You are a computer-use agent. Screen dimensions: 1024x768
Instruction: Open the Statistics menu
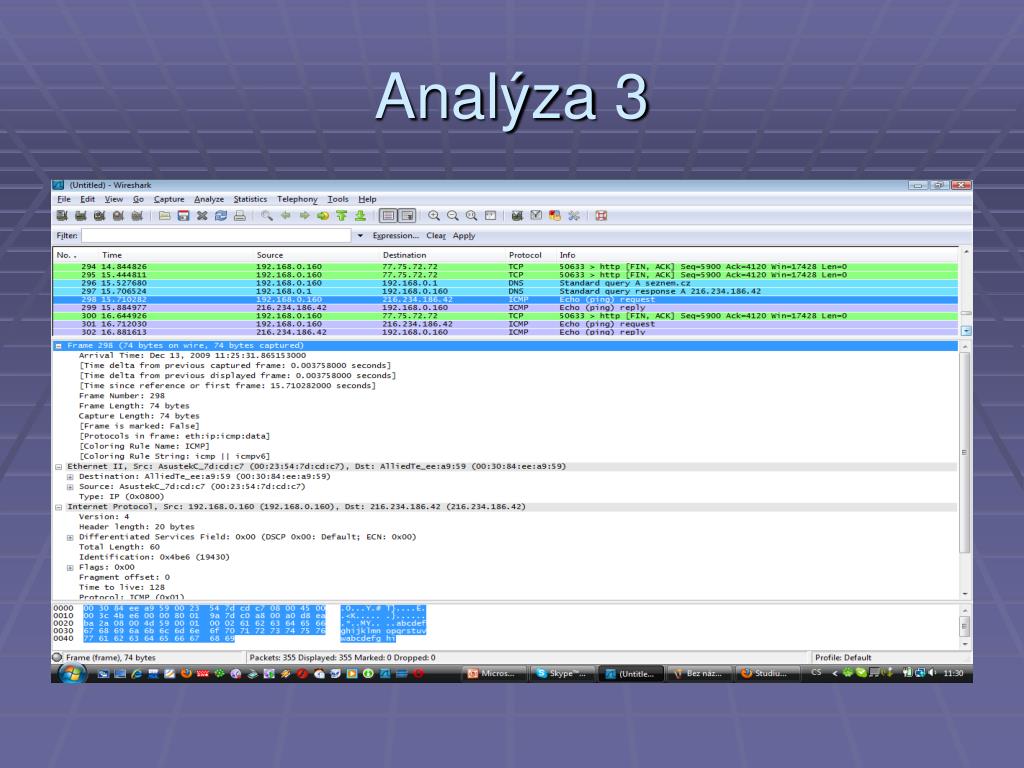[x=250, y=199]
